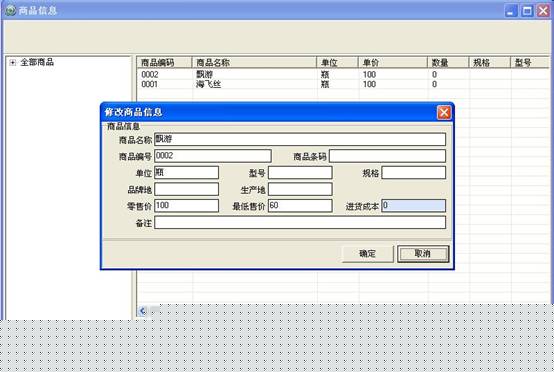Click the product name 海飞丝 in the table
Image resolution: width=554 pixels, height=372 pixels.
click(208, 84)
